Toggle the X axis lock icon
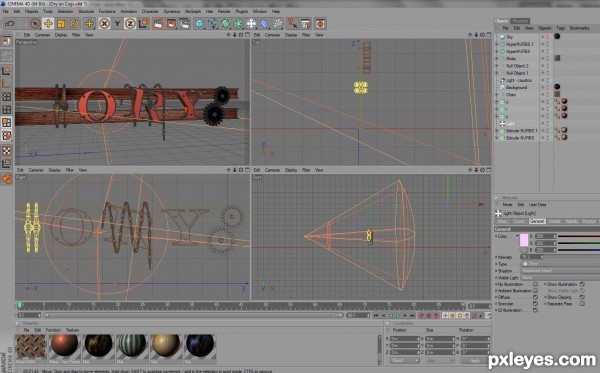 click(x=104, y=24)
